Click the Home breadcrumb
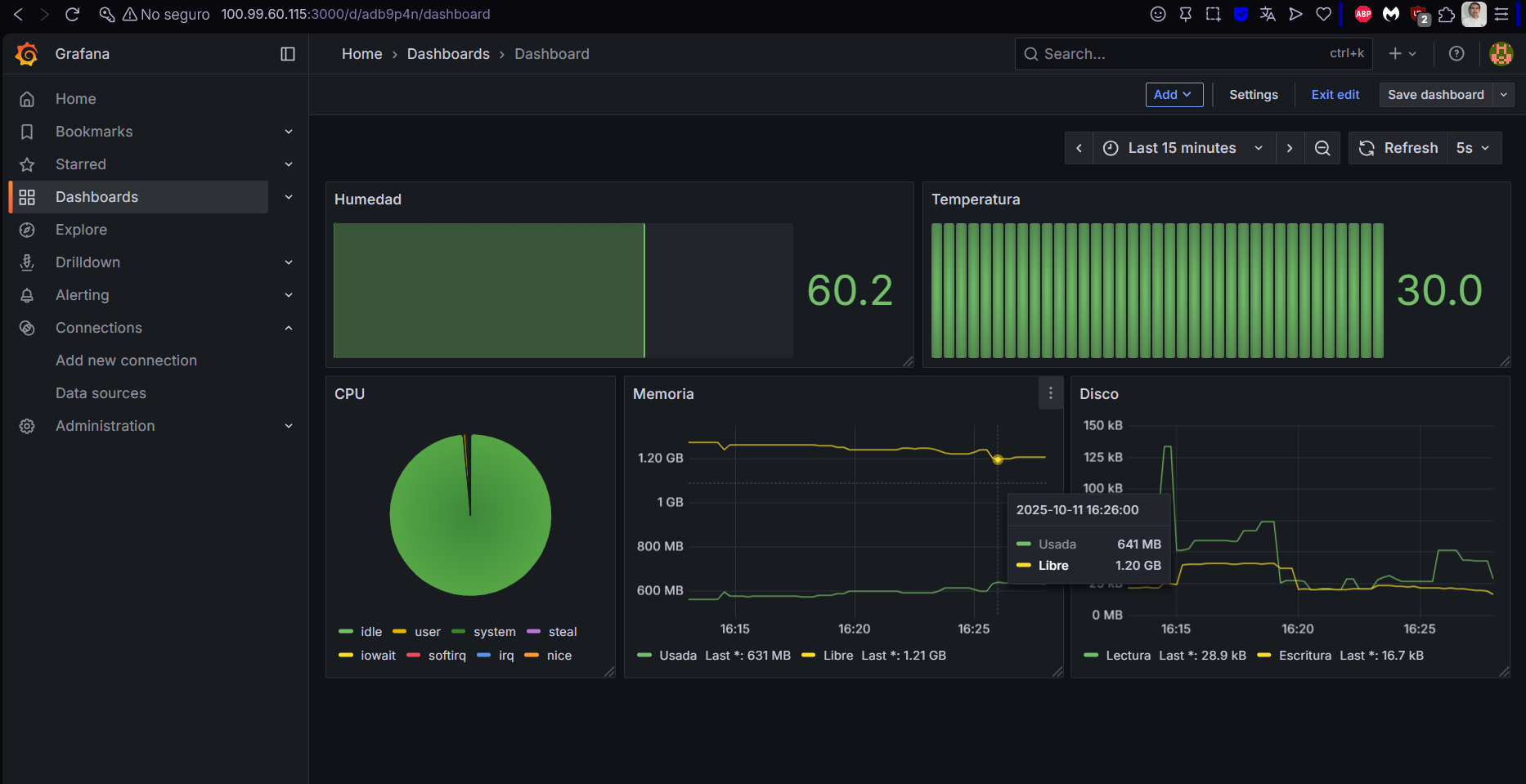Image resolution: width=1526 pixels, height=784 pixels. pos(361,54)
